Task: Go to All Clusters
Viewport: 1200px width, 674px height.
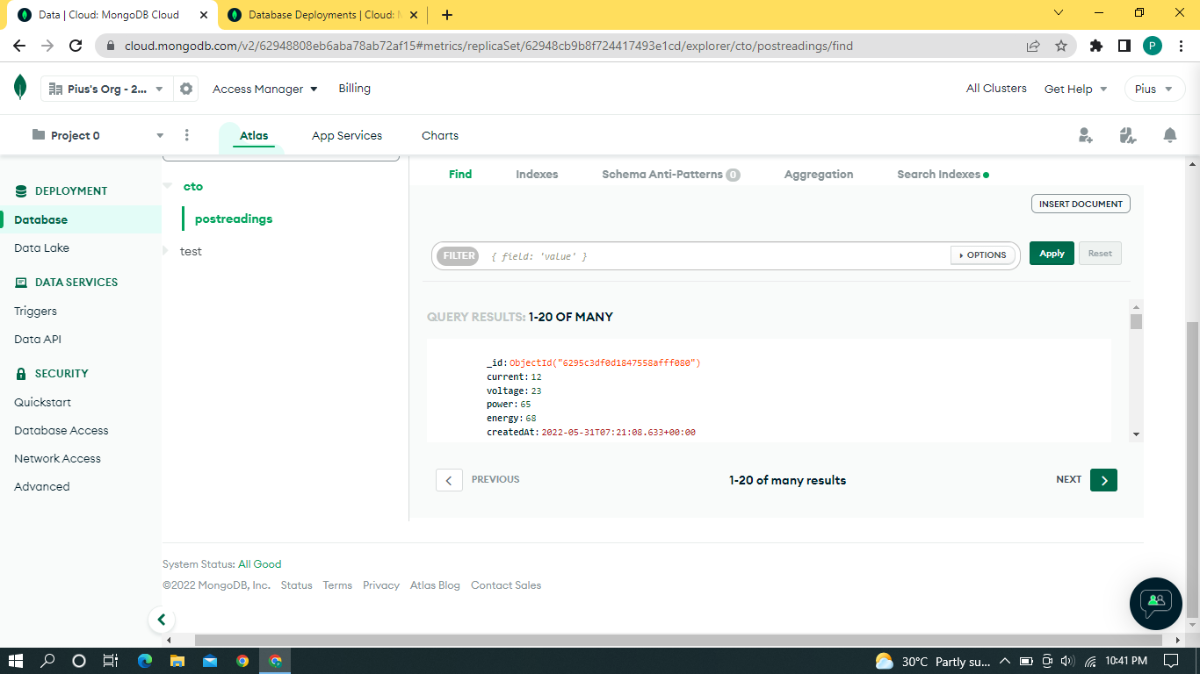Action: (996, 89)
